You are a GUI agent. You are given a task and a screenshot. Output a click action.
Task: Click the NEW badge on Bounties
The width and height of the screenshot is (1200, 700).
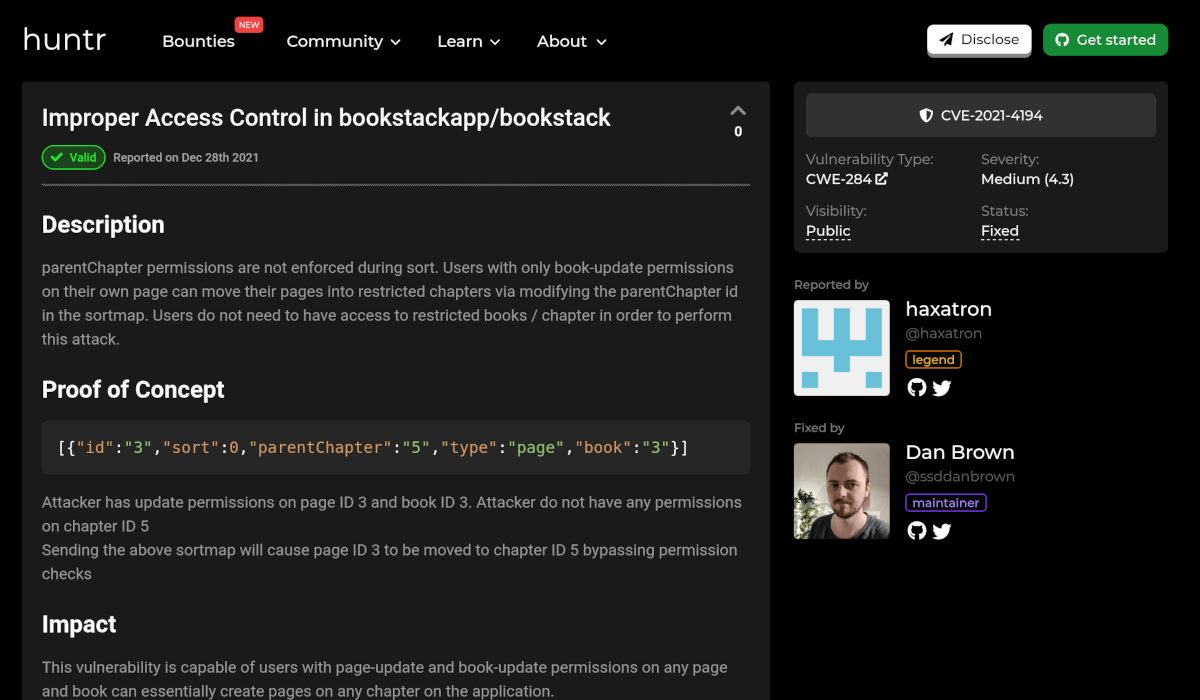249,24
